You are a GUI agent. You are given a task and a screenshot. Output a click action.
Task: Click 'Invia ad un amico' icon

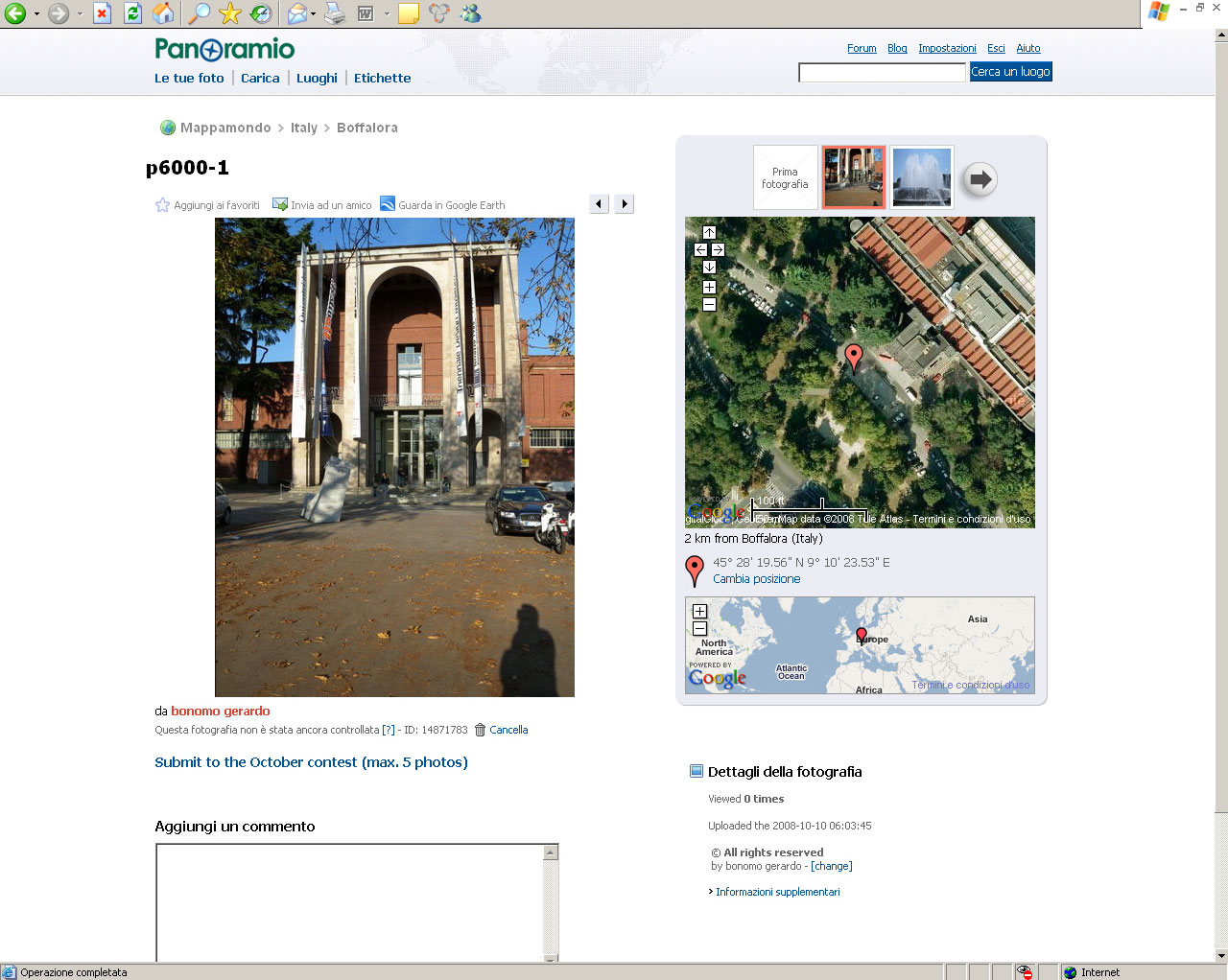pos(280,204)
